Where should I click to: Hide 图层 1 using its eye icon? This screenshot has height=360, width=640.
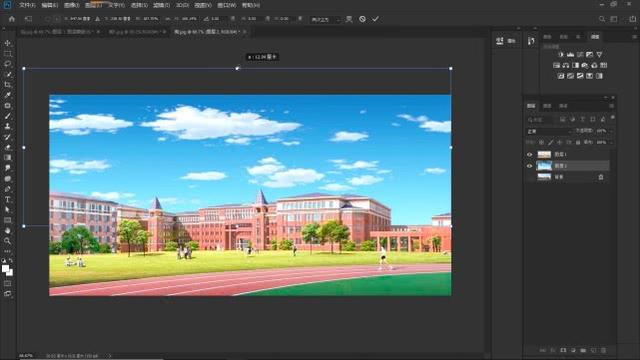tap(529, 155)
